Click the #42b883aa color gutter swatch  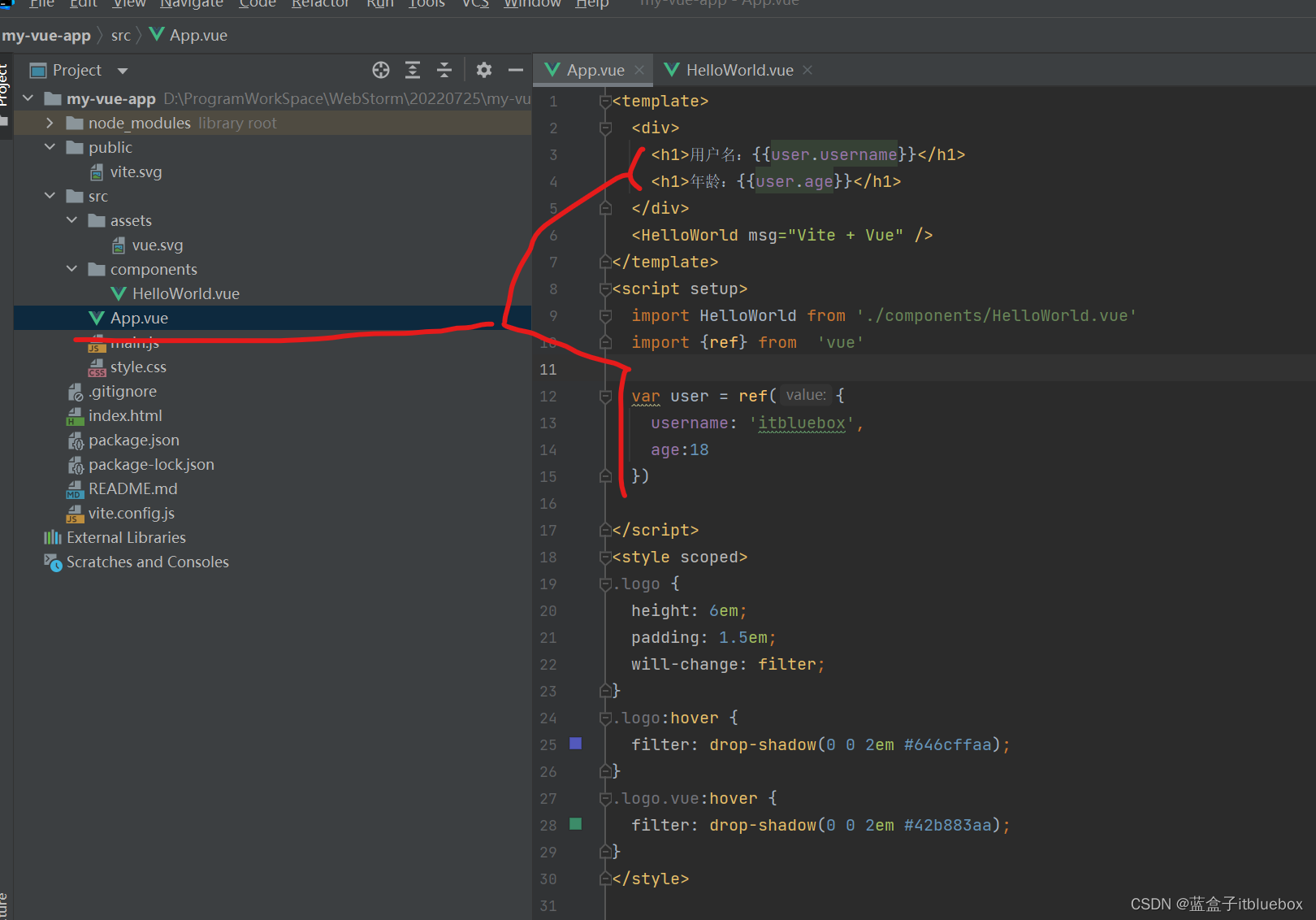(576, 823)
